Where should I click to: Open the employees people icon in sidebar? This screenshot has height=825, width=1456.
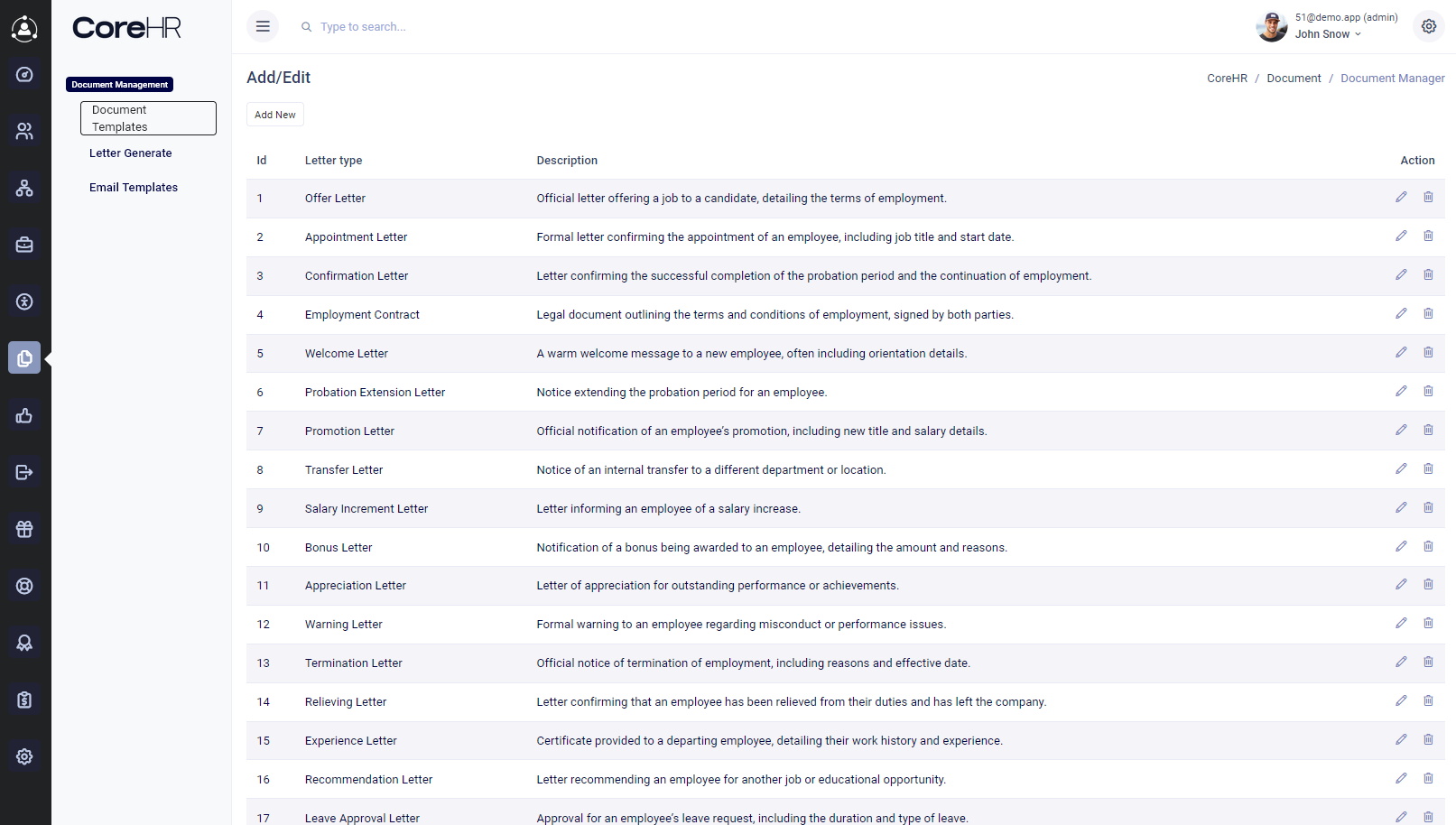pyautogui.click(x=24, y=132)
